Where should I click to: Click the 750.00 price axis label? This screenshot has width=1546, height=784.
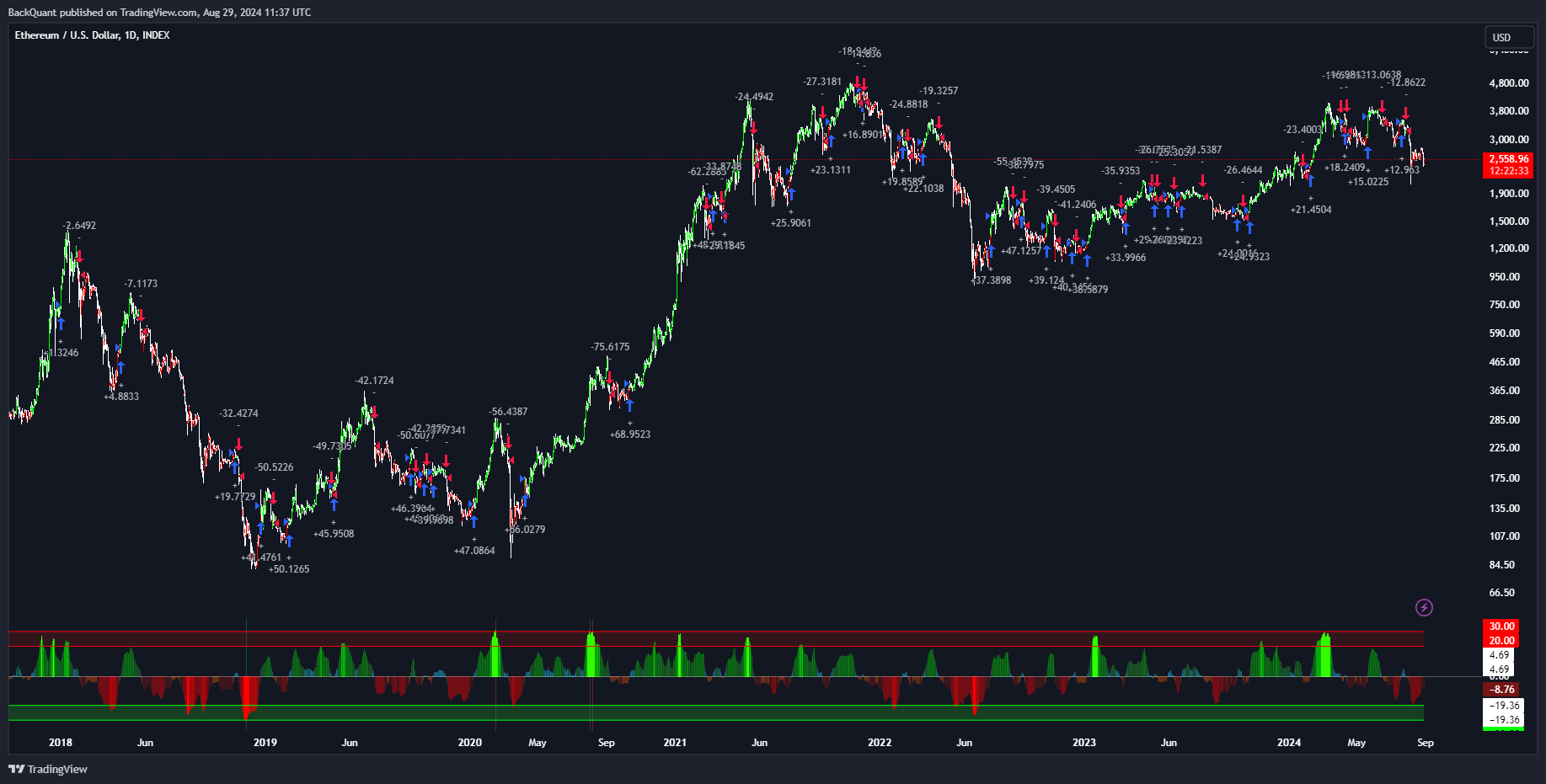pyautogui.click(x=1505, y=305)
